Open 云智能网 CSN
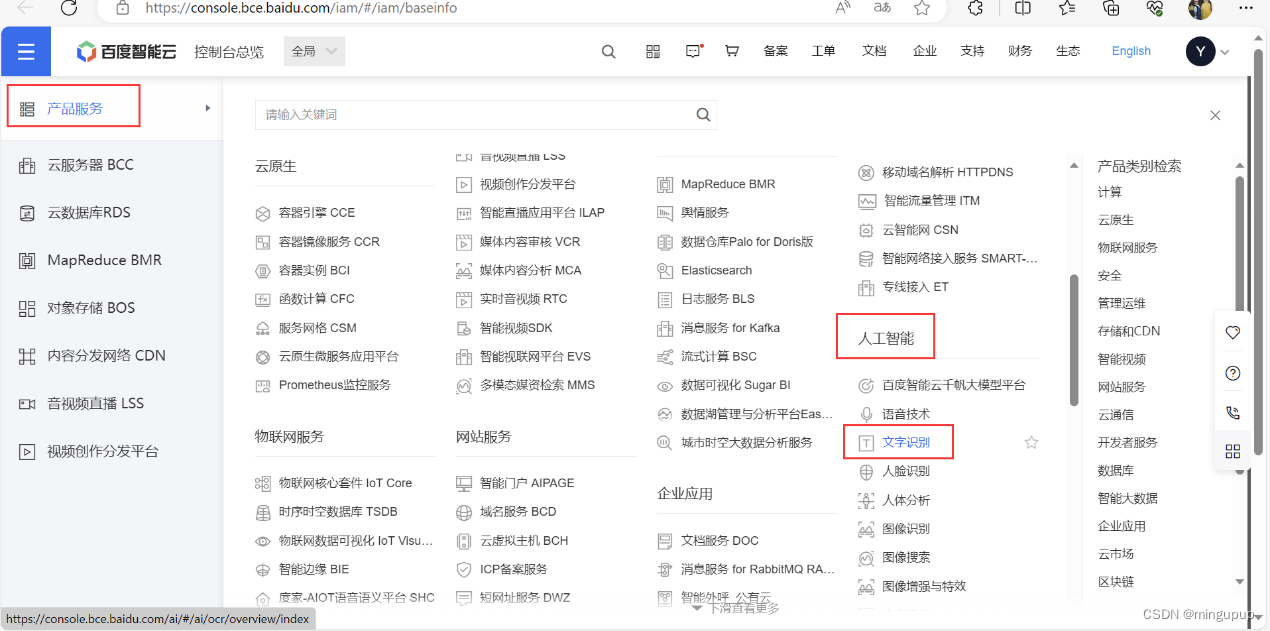Image resolution: width=1270 pixels, height=631 pixels. (x=920, y=230)
